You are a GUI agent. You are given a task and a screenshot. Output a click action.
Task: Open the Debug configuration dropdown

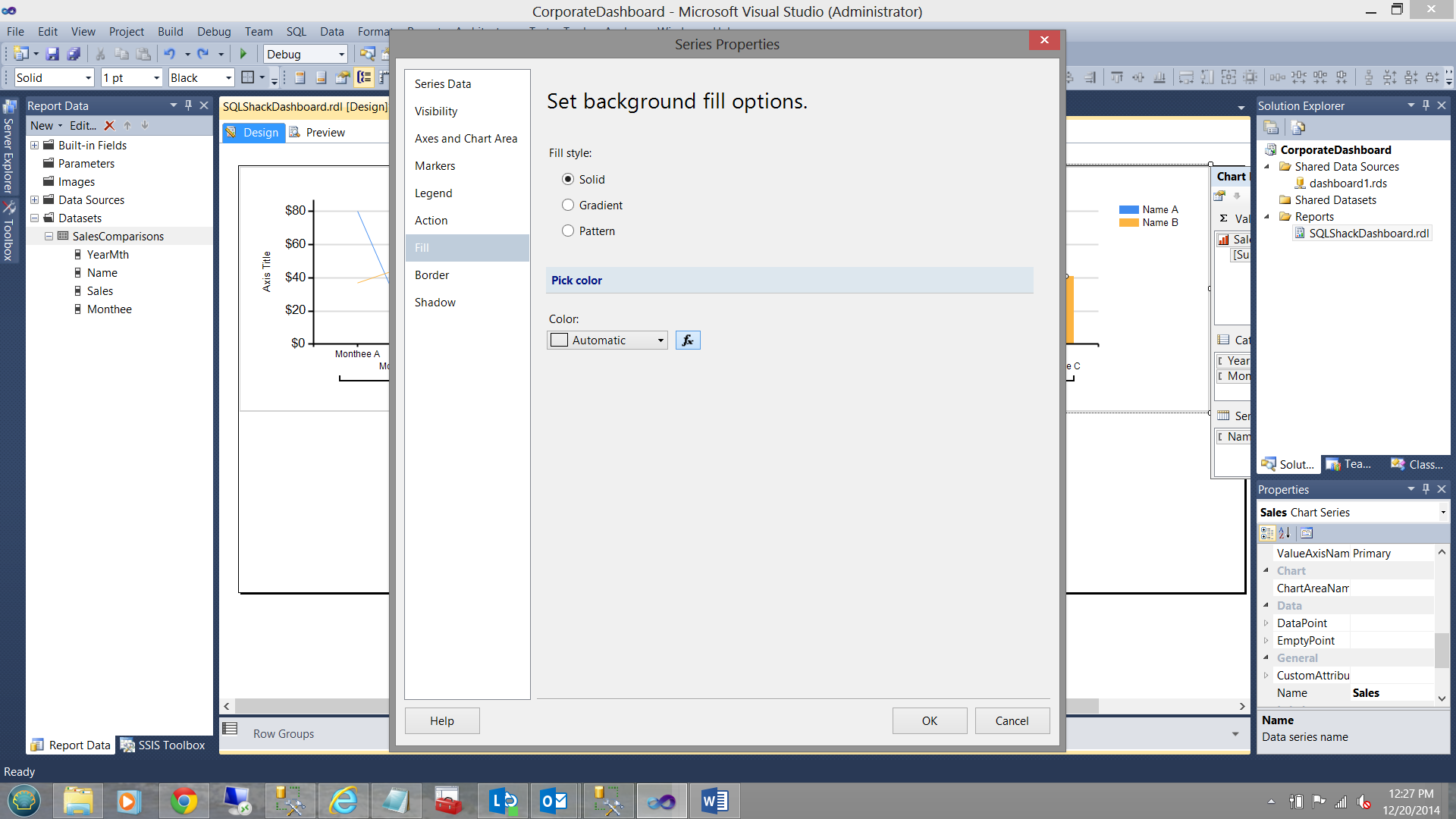click(341, 55)
